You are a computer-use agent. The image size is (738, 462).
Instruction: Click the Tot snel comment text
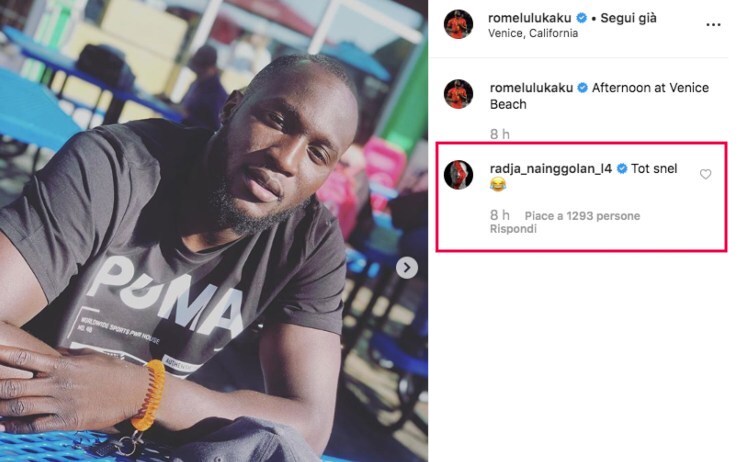click(x=654, y=169)
